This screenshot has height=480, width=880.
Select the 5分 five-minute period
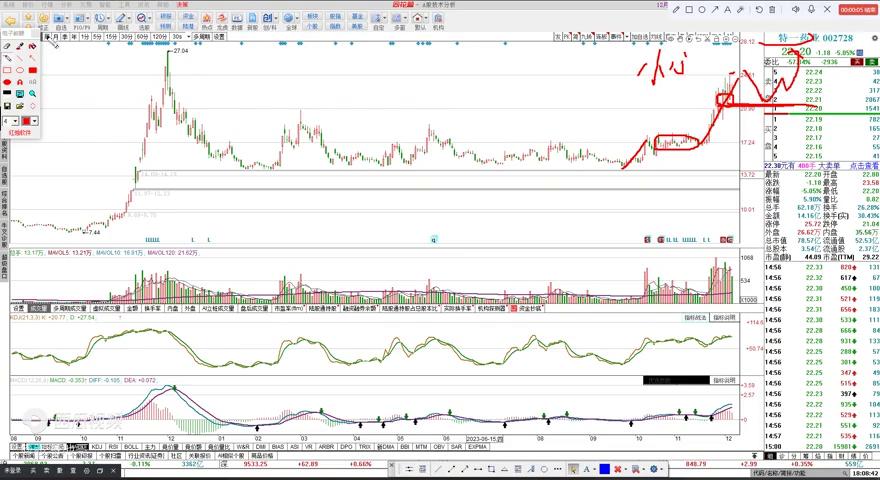pos(98,36)
